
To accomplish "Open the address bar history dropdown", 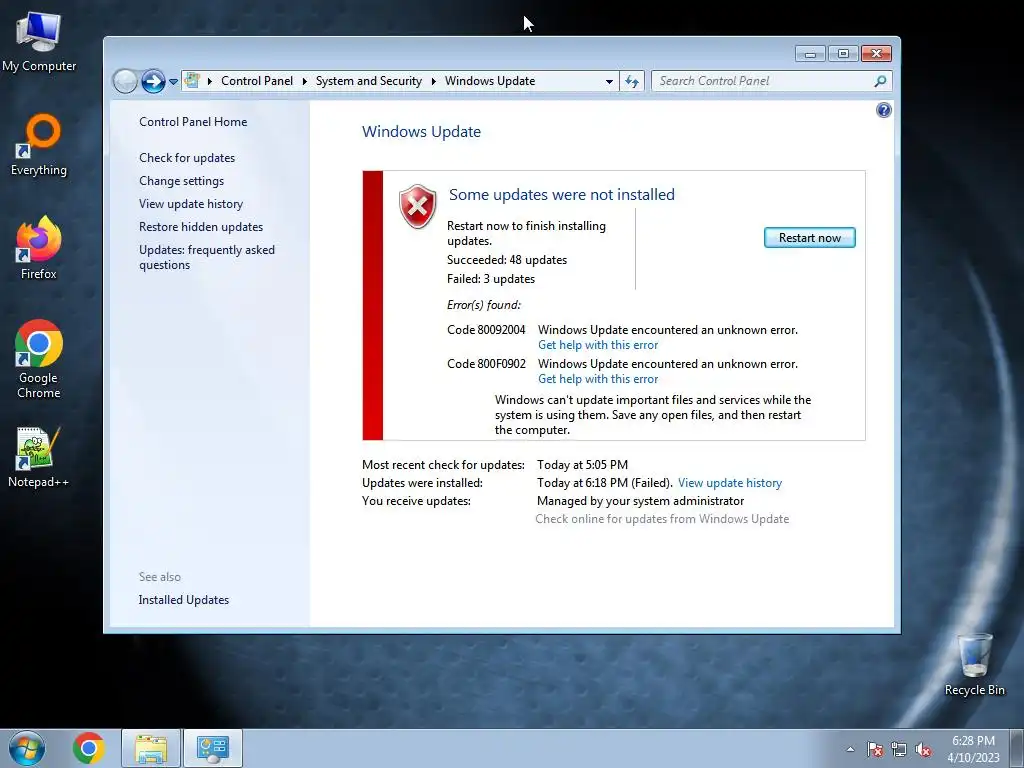I will point(609,82).
